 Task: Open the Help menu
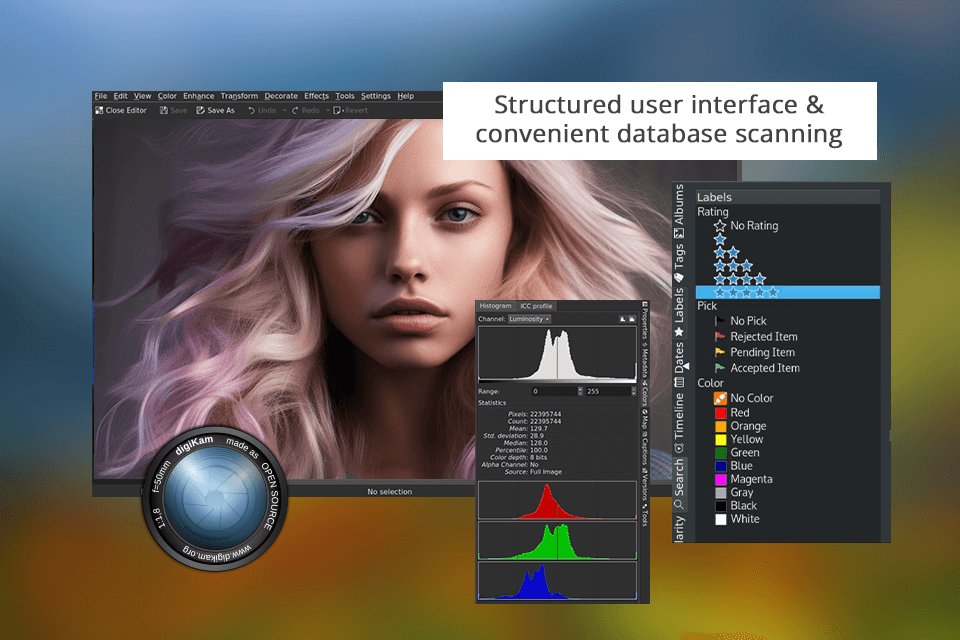[x=405, y=96]
